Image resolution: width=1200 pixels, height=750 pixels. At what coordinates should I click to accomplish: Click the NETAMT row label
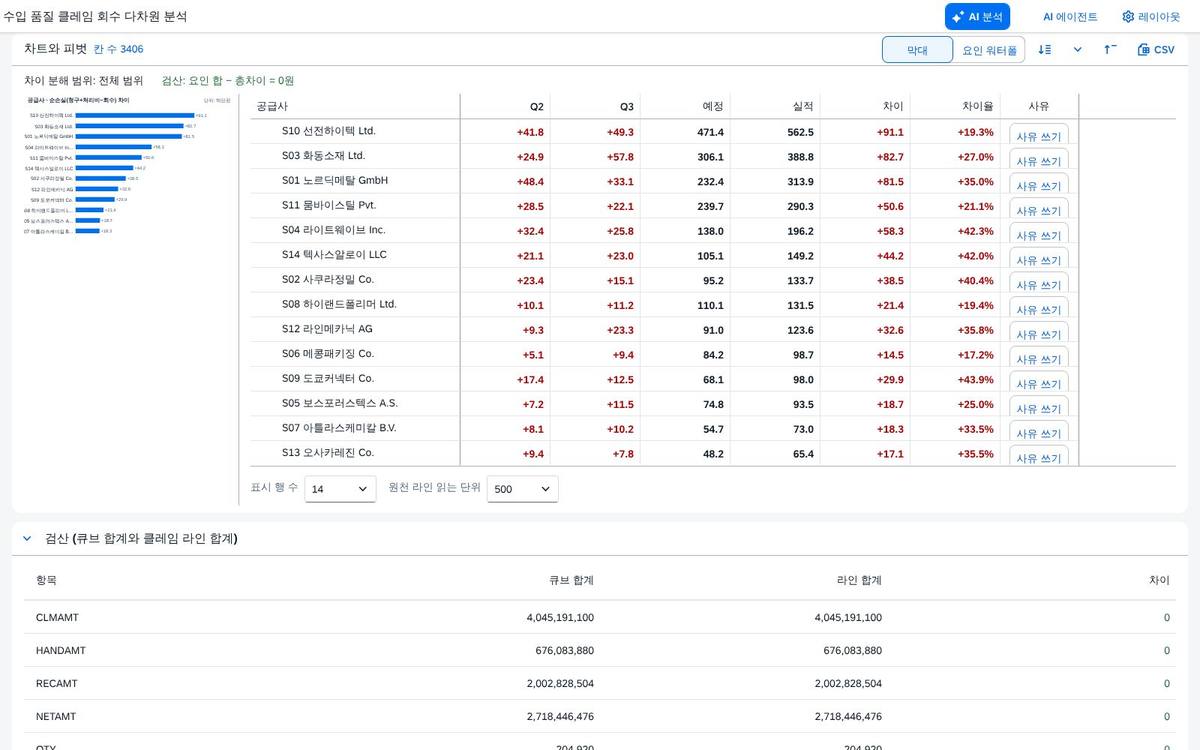point(56,717)
